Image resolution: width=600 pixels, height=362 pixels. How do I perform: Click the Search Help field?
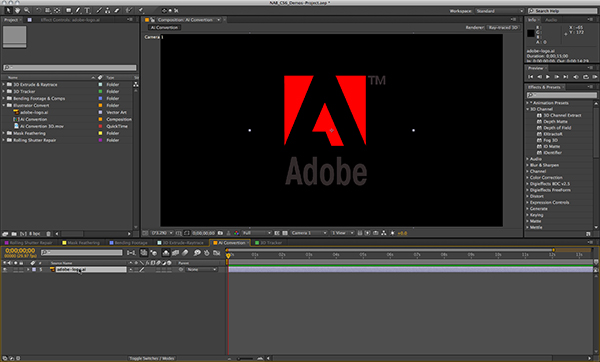click(562, 11)
